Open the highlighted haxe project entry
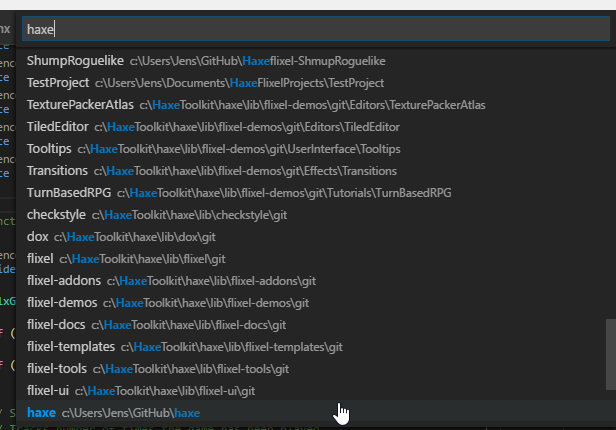 click(316, 412)
